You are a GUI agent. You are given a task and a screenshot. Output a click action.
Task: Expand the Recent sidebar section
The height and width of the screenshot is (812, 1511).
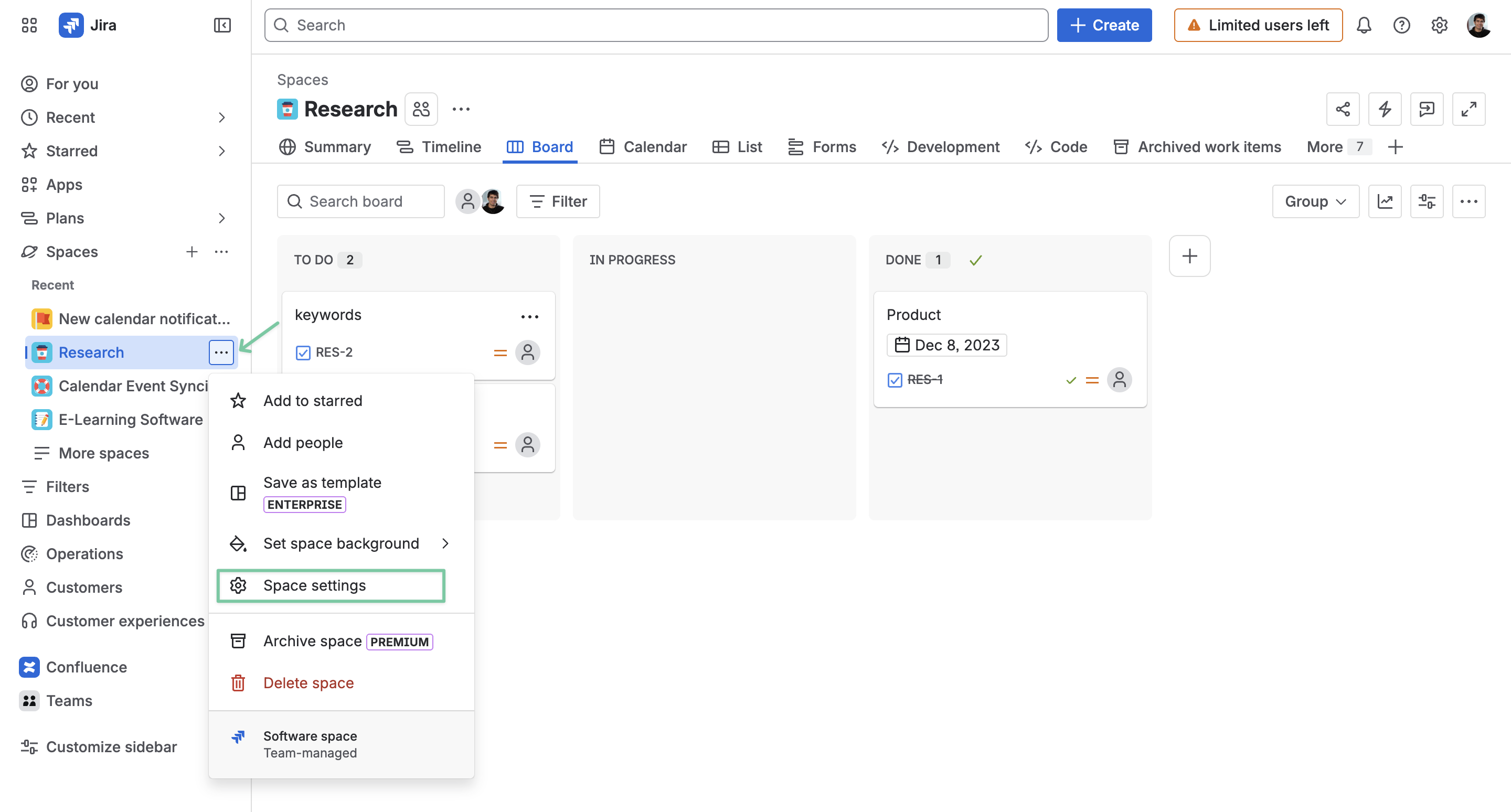pos(222,117)
